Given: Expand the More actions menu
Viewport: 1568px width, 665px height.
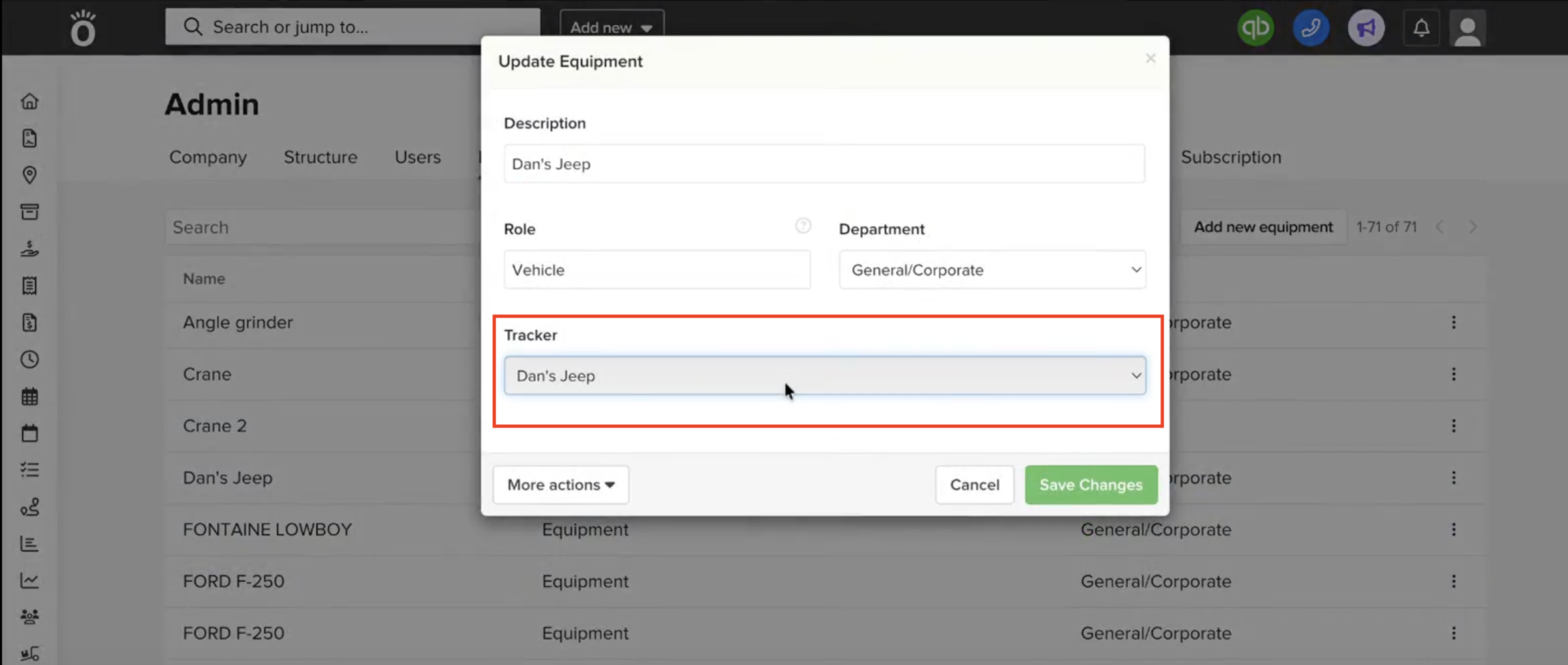Looking at the screenshot, I should (x=561, y=485).
